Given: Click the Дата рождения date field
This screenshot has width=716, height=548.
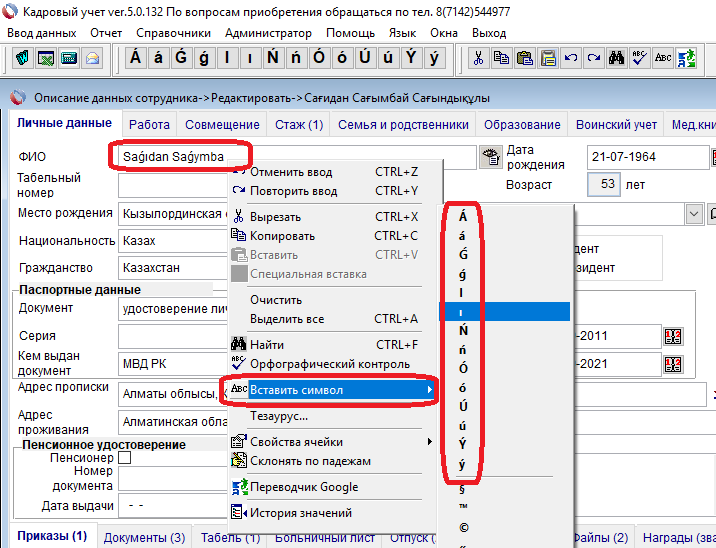Looking at the screenshot, I should point(646,157).
